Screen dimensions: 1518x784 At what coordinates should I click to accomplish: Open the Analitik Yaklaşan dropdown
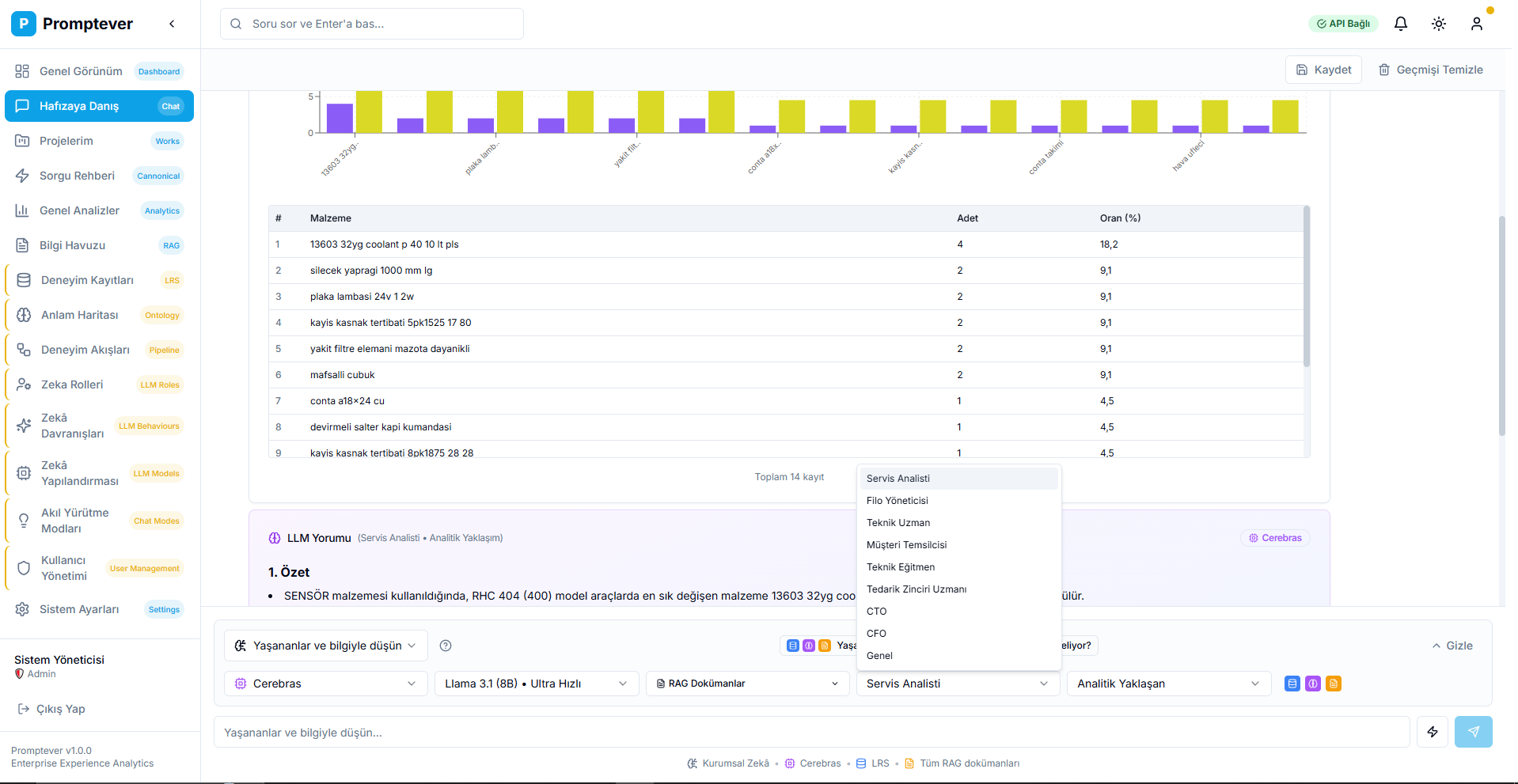click(1167, 684)
